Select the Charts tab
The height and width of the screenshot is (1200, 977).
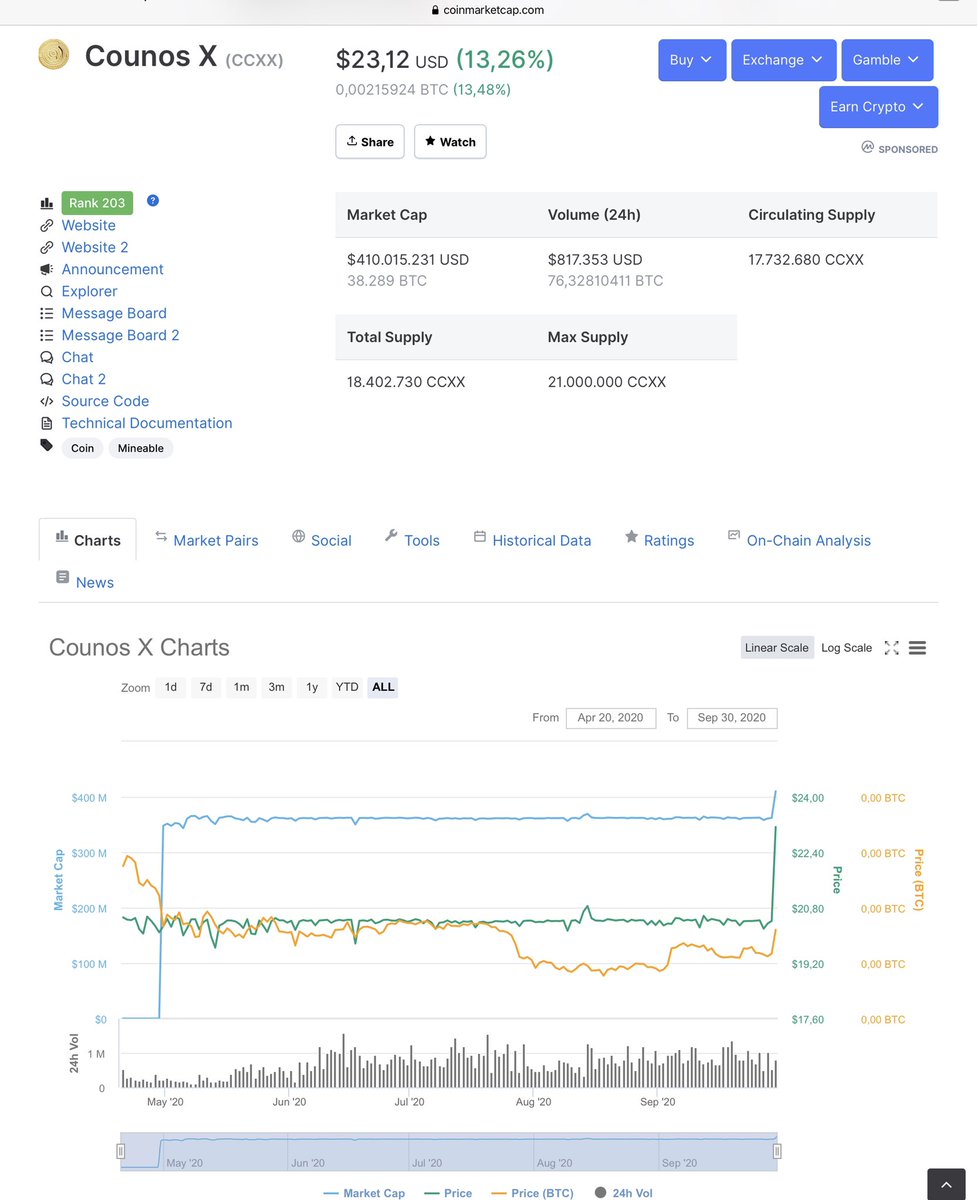[88, 540]
